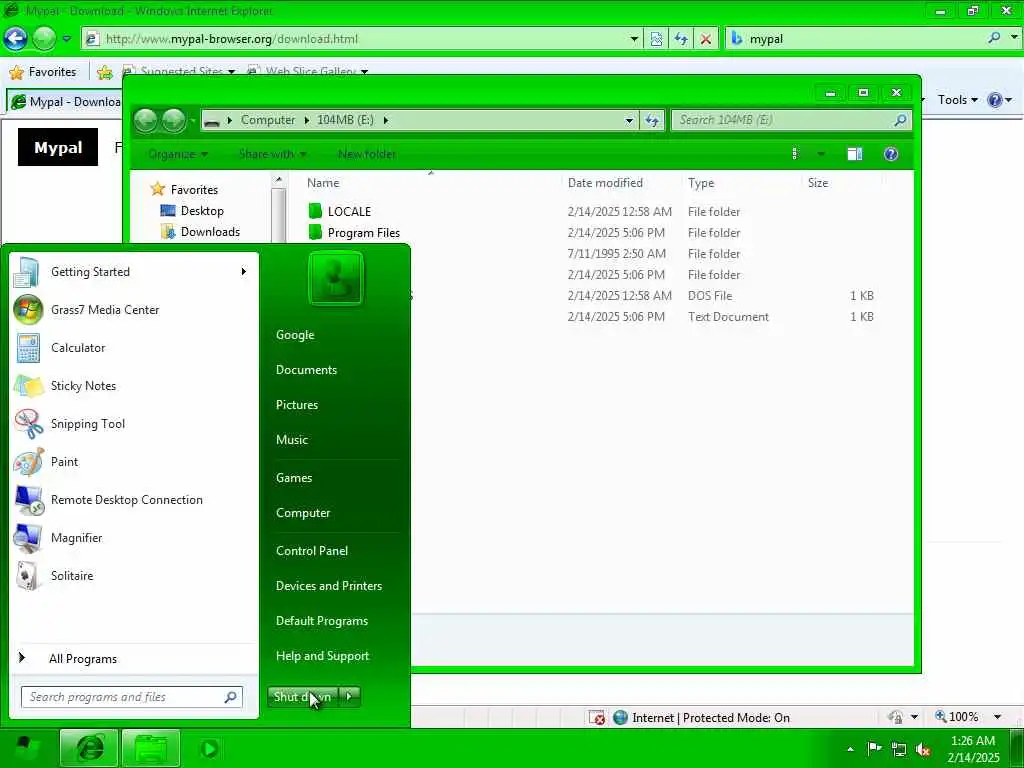This screenshot has height=768, width=1024.
Task: Open Paint from Start menu
Action: click(134, 462)
